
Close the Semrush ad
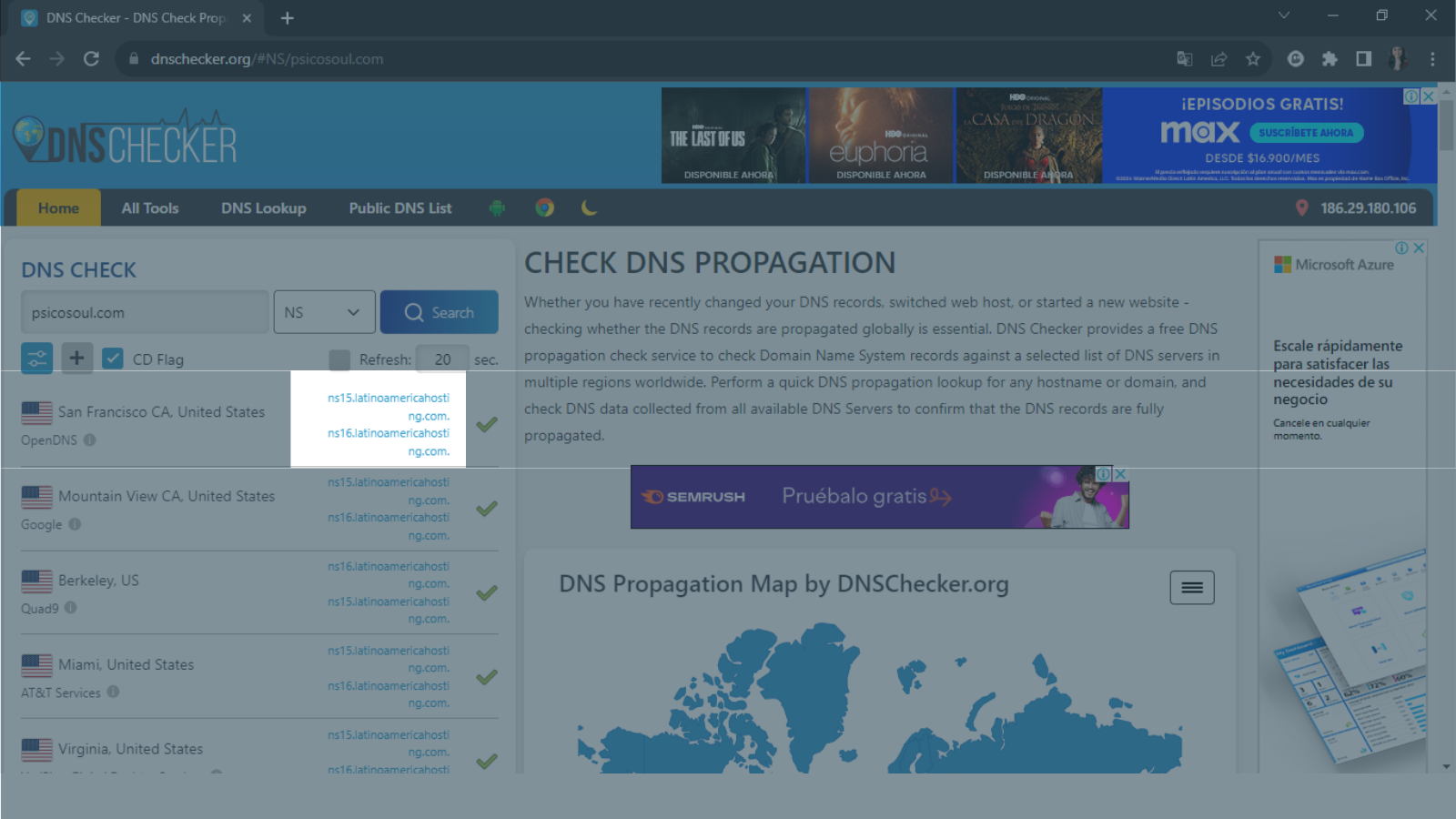coord(1121,473)
